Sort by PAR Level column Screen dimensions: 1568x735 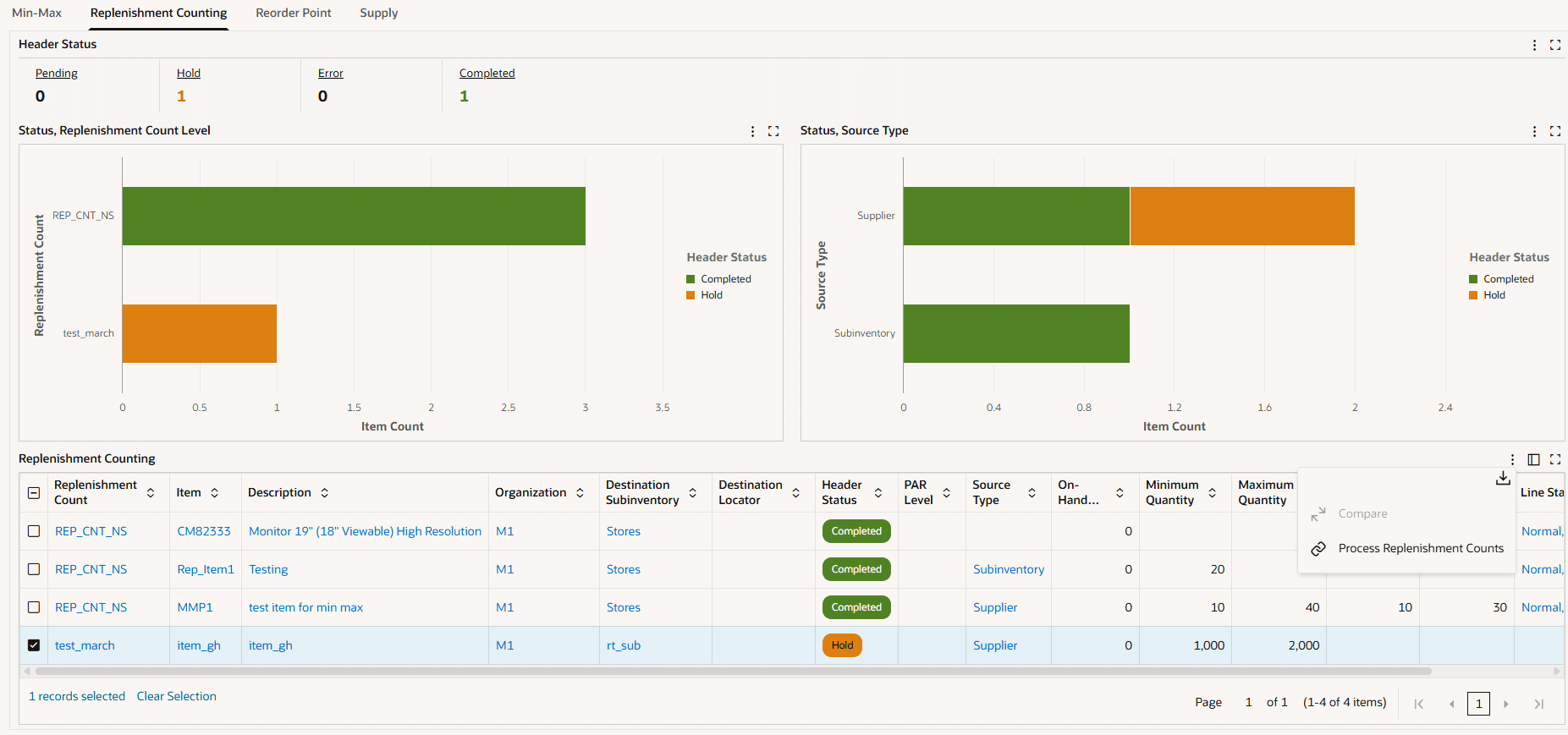947,492
